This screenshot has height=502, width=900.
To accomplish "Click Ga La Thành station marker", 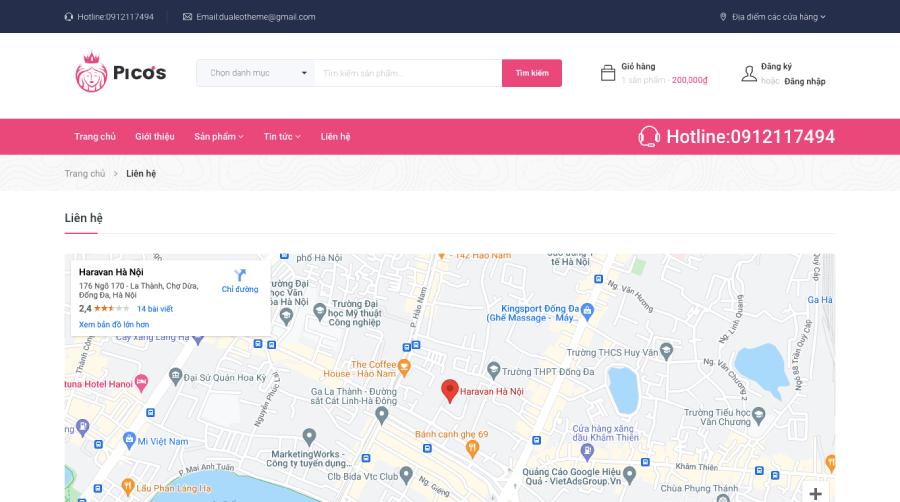I will [381, 415].
